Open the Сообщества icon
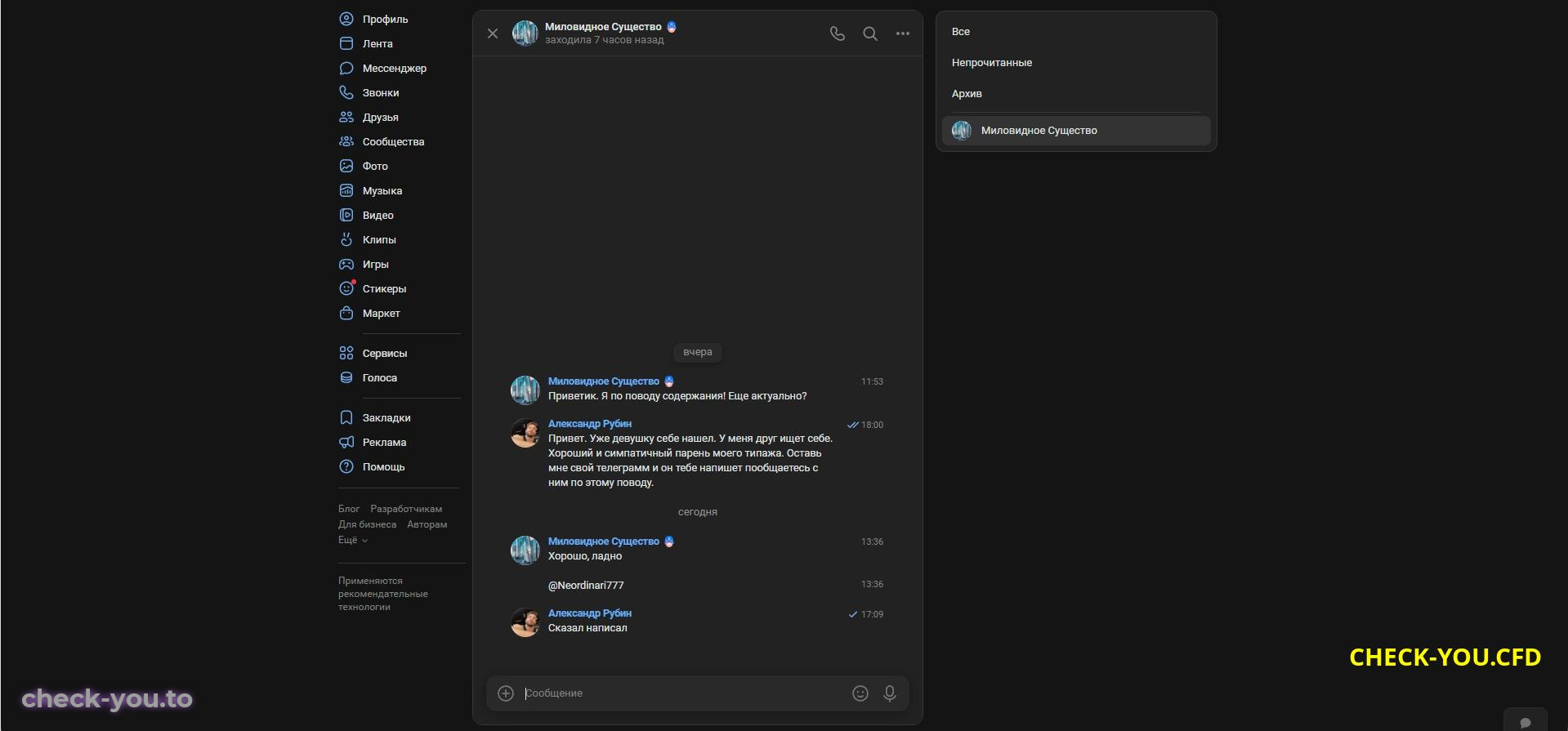1568x731 pixels. 346,141
